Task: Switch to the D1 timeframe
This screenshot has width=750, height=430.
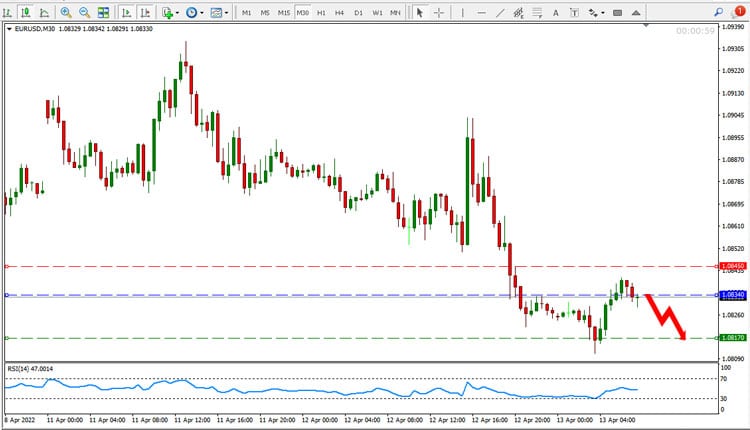Action: coord(358,13)
